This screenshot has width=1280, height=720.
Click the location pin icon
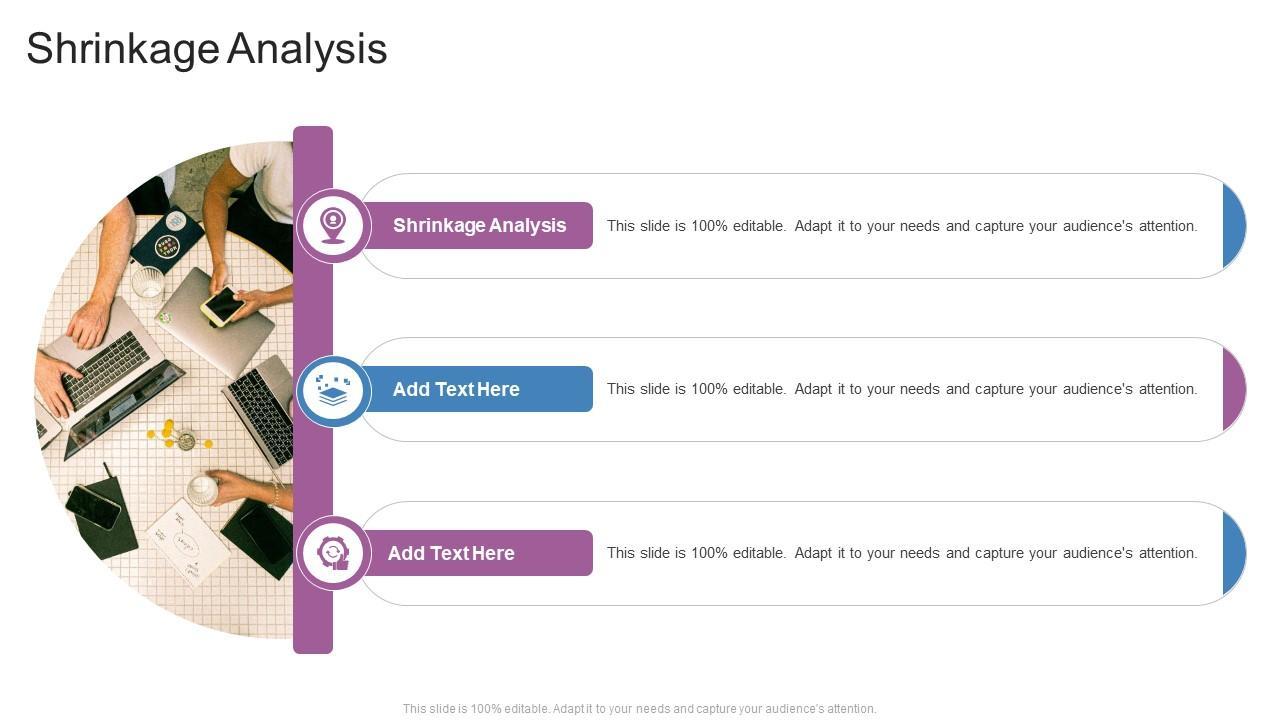coord(333,225)
